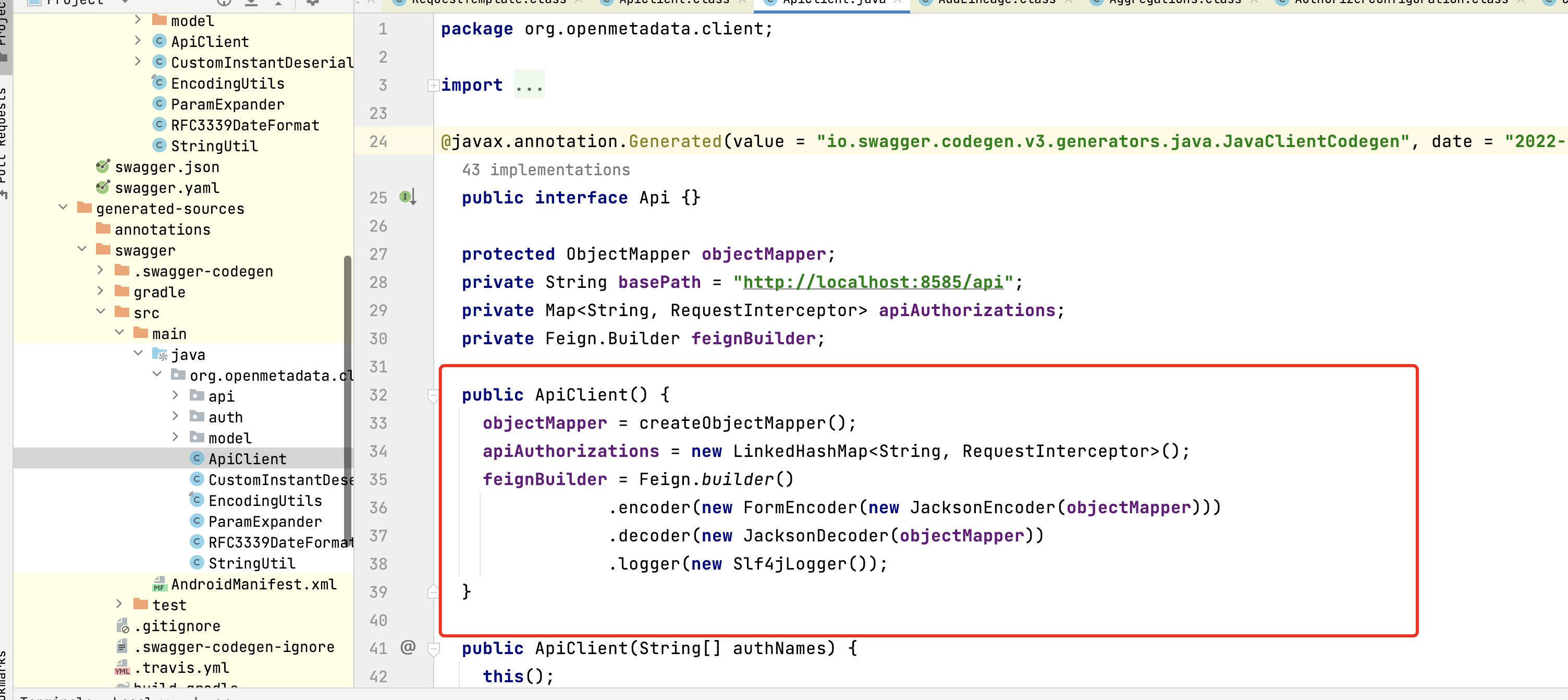Click line number 28 in the gutter
Screen dimensions: 1568x700
click(x=378, y=282)
